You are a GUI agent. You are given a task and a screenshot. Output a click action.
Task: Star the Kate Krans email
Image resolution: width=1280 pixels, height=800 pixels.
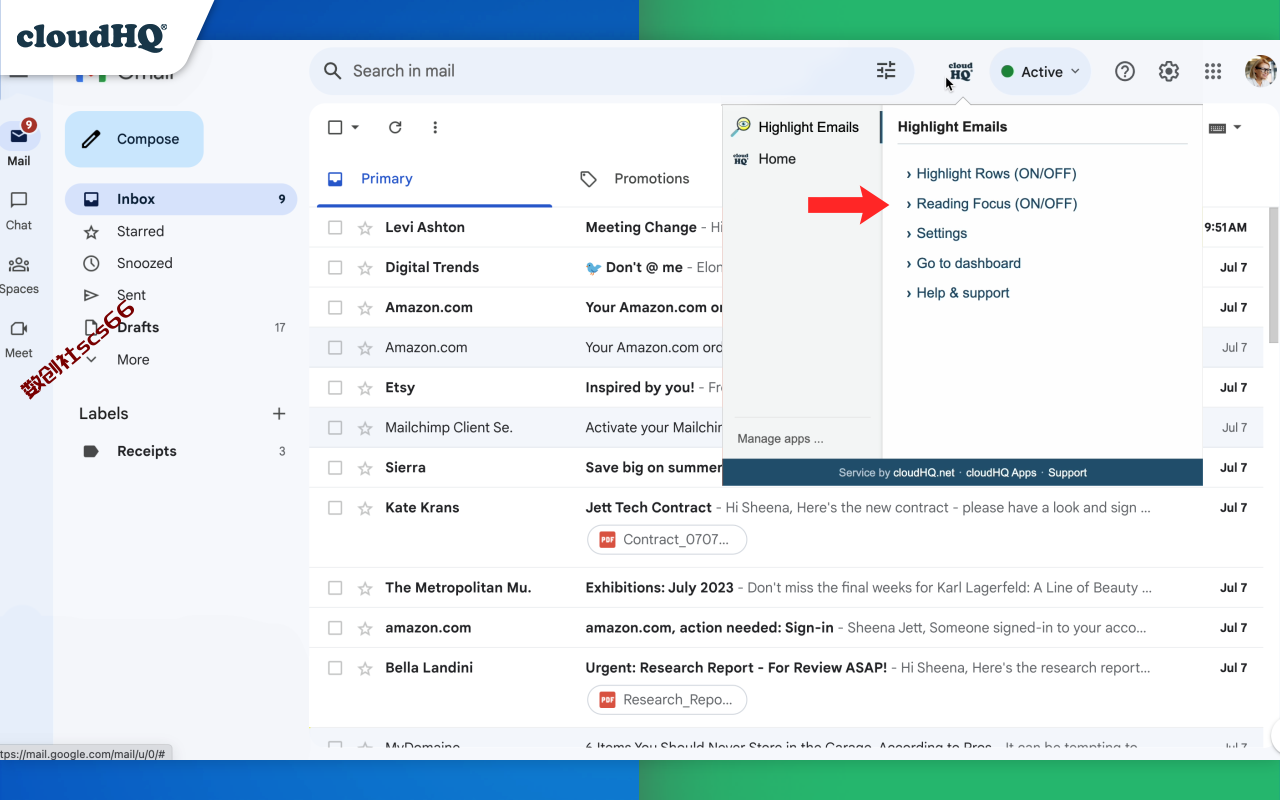[x=365, y=507]
